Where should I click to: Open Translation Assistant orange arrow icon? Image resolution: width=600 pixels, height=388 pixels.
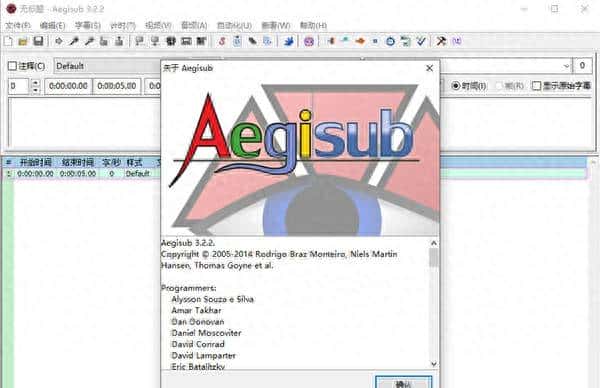[360, 41]
